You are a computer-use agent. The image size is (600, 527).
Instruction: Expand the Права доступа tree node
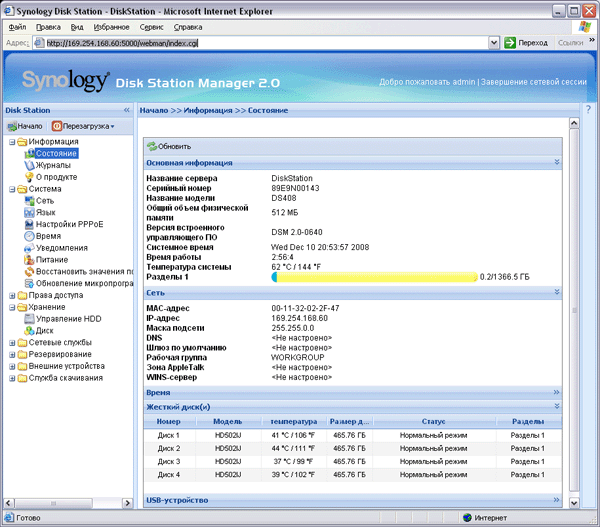tap(12, 295)
